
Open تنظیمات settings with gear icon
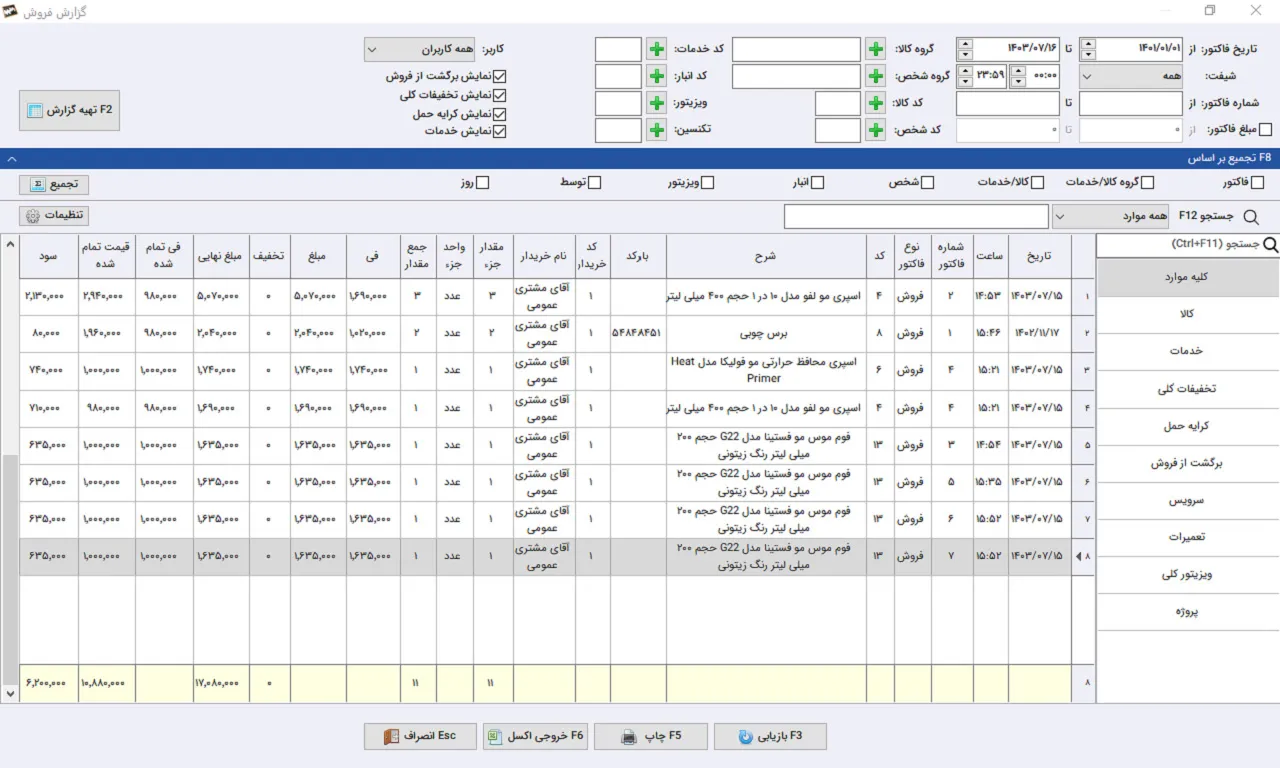click(53, 215)
